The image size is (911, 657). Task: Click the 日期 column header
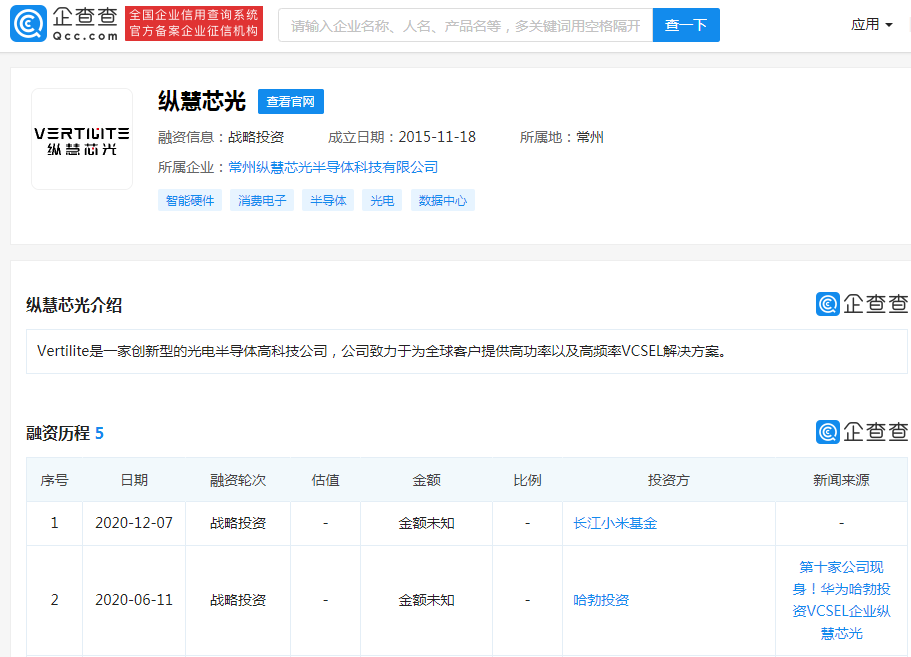click(x=134, y=480)
